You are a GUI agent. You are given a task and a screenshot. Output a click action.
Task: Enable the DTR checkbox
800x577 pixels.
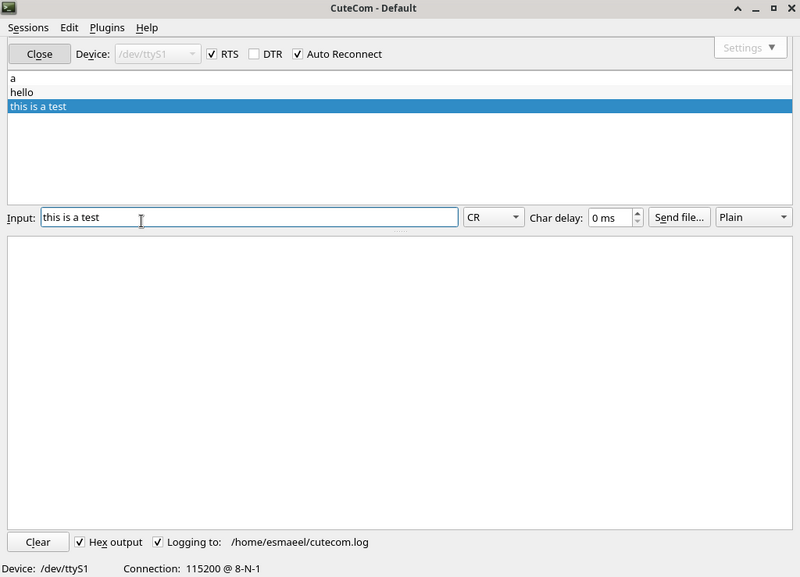254,54
